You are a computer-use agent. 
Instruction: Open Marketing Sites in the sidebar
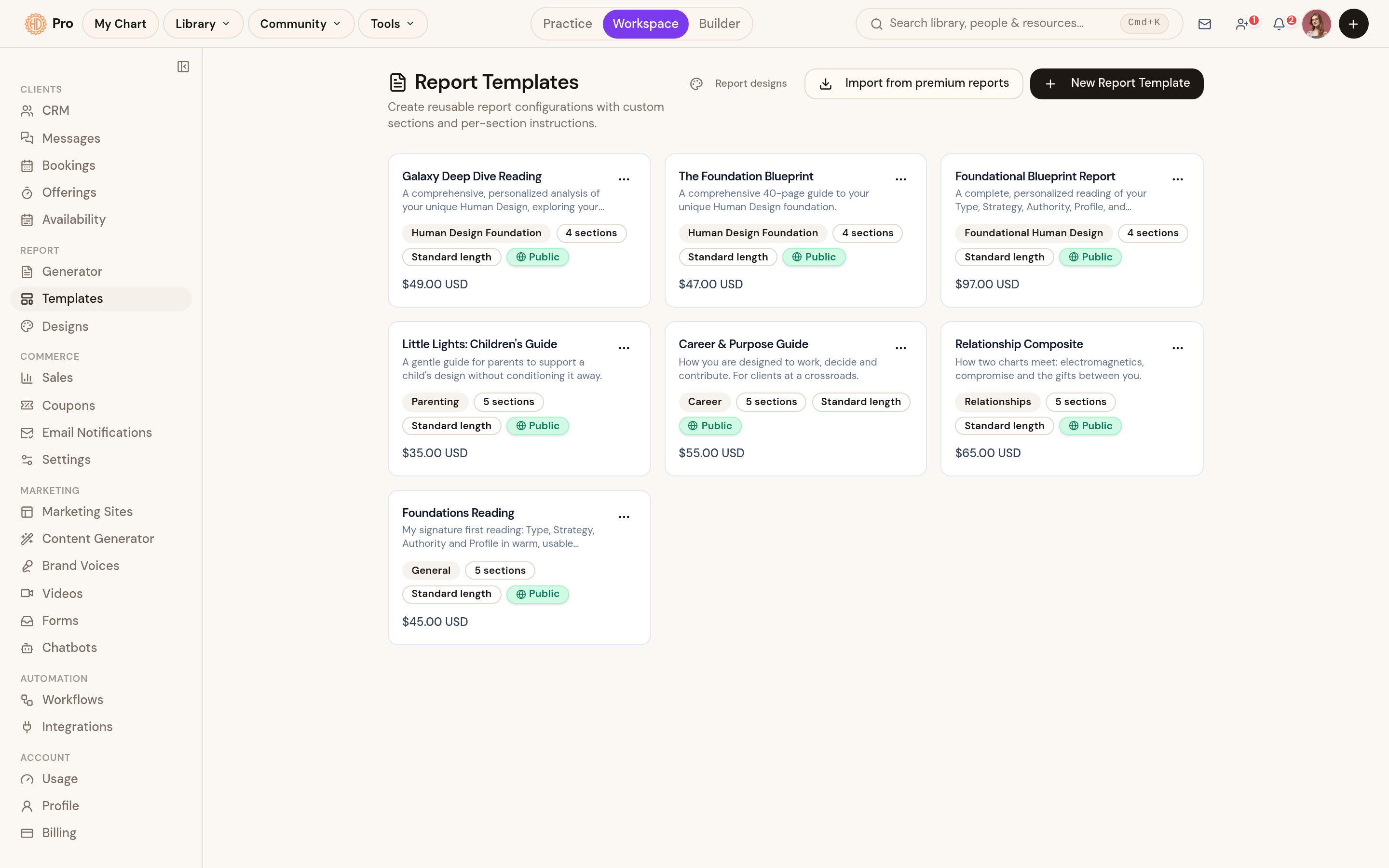point(101,512)
